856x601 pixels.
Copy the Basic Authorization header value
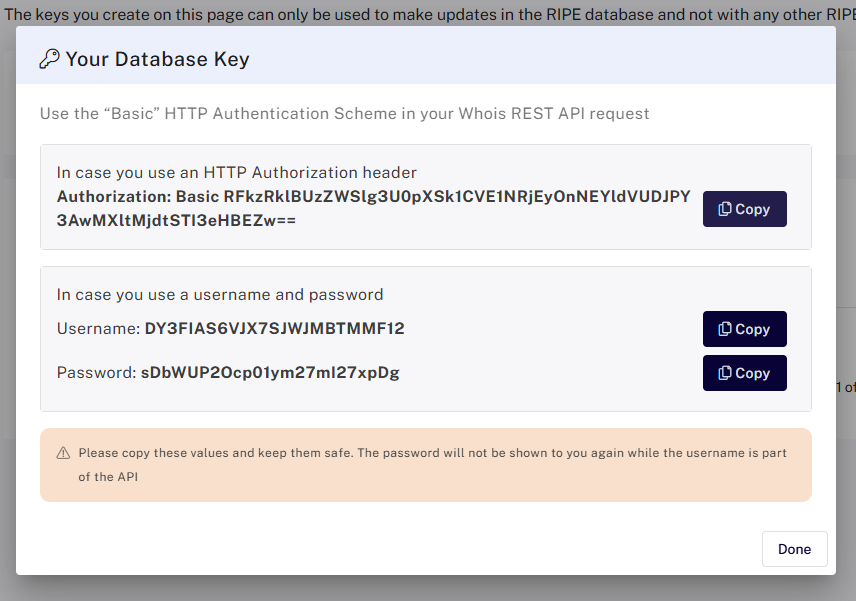[745, 209]
